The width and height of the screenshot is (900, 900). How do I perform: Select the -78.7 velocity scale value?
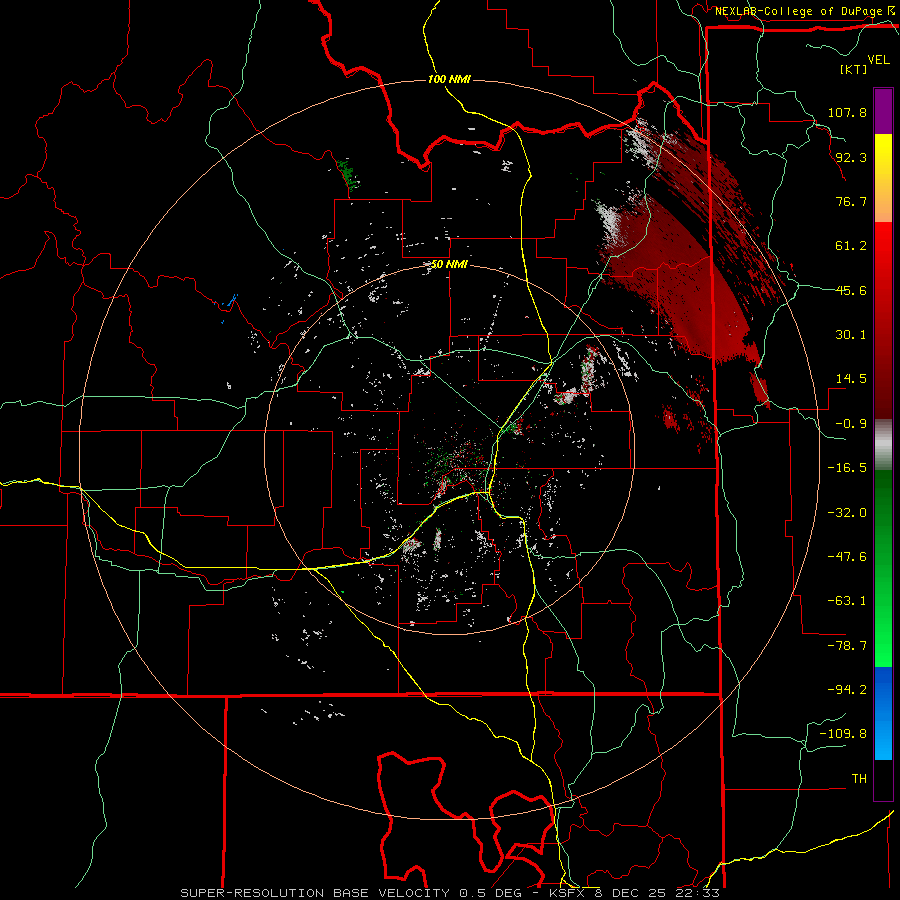pyautogui.click(x=847, y=646)
